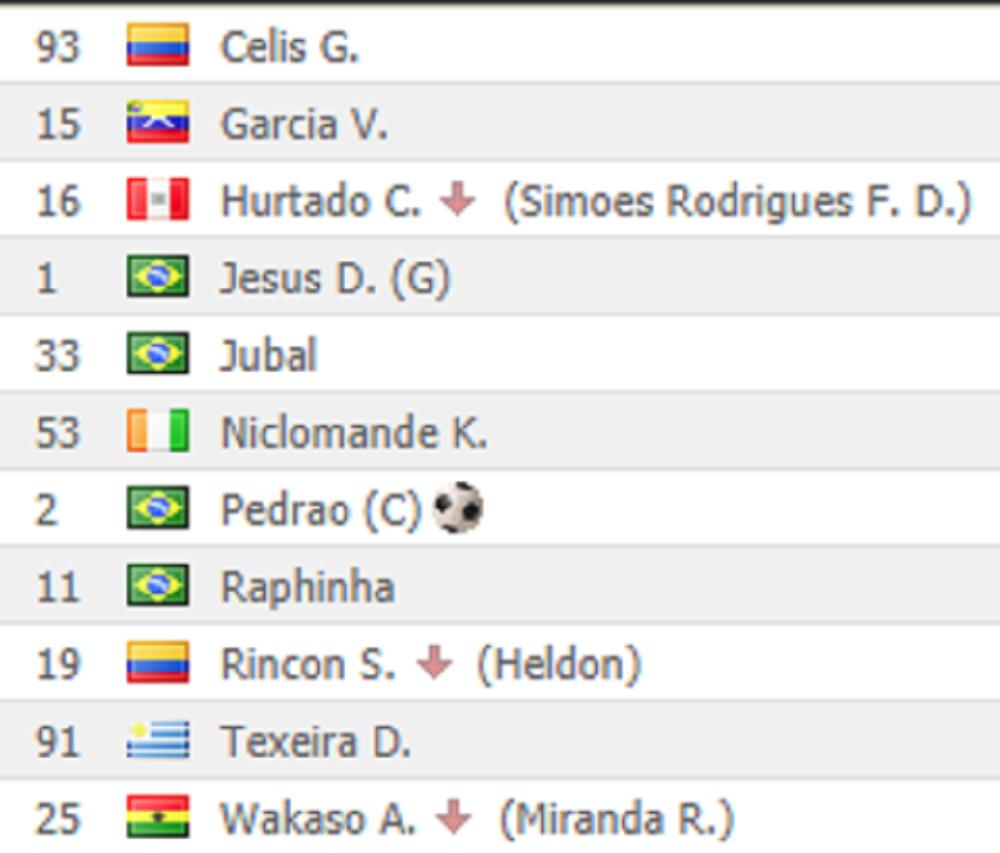The width and height of the screenshot is (1000, 853).
Task: Click the Brazil flag beside Jubal
Action: 157,355
